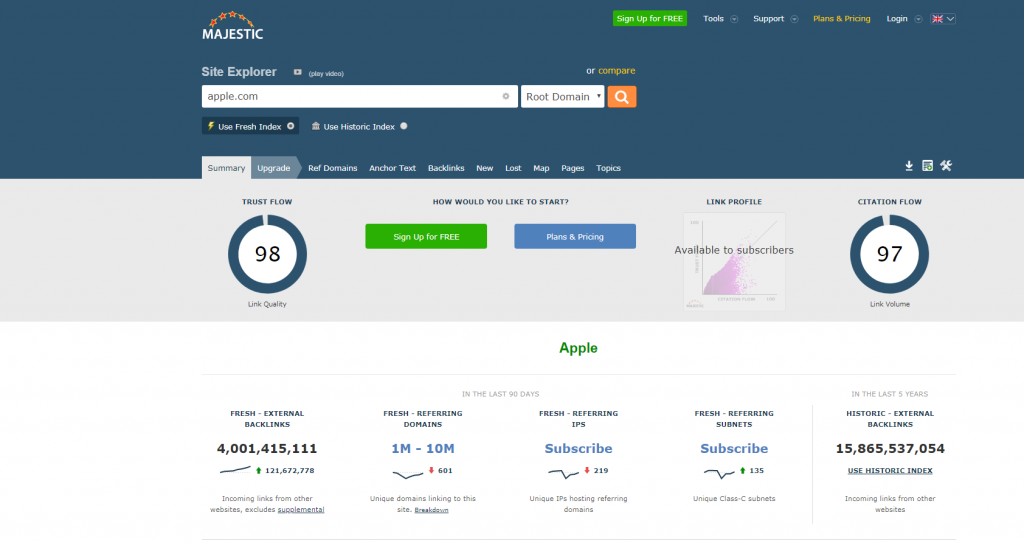Image resolution: width=1024 pixels, height=543 pixels.
Task: Expand the Support menu arrow
Action: [794, 19]
